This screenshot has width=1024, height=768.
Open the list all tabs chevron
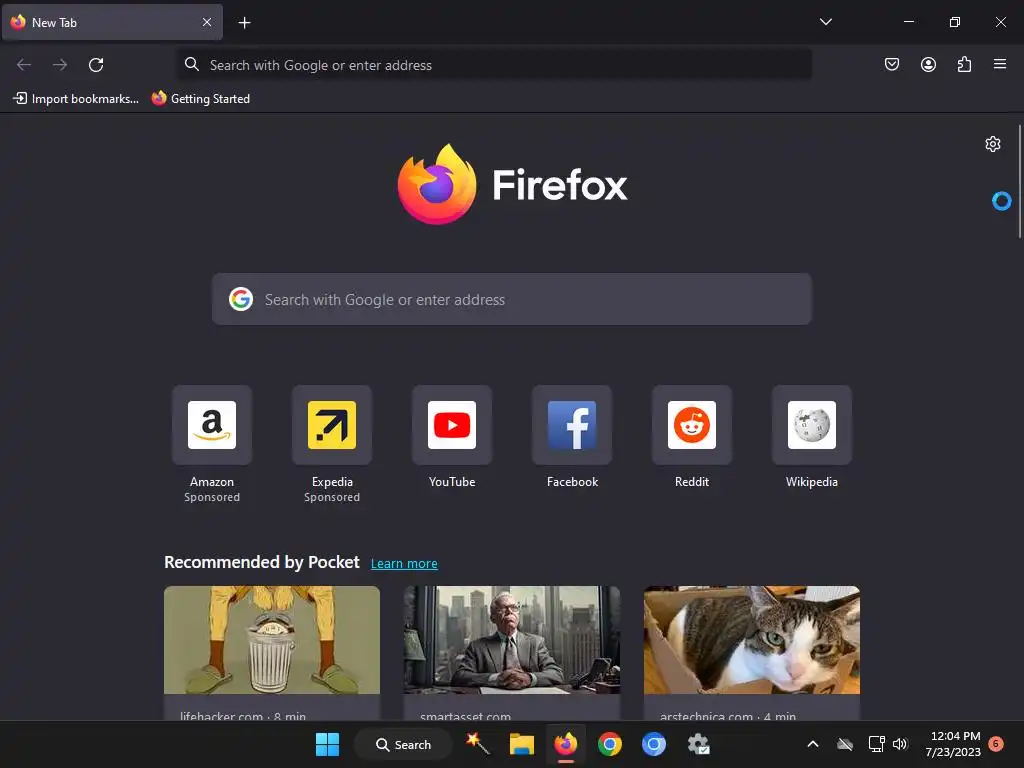[825, 22]
